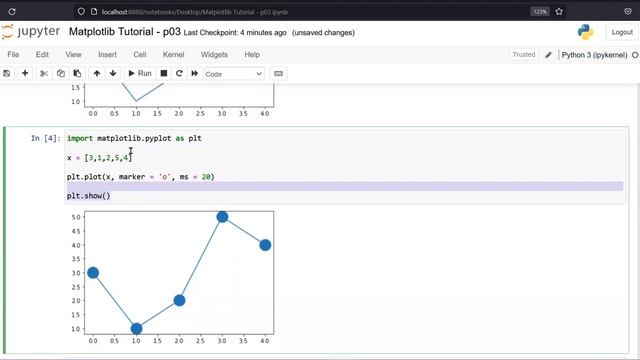Log out with the Logout button

tap(622, 32)
